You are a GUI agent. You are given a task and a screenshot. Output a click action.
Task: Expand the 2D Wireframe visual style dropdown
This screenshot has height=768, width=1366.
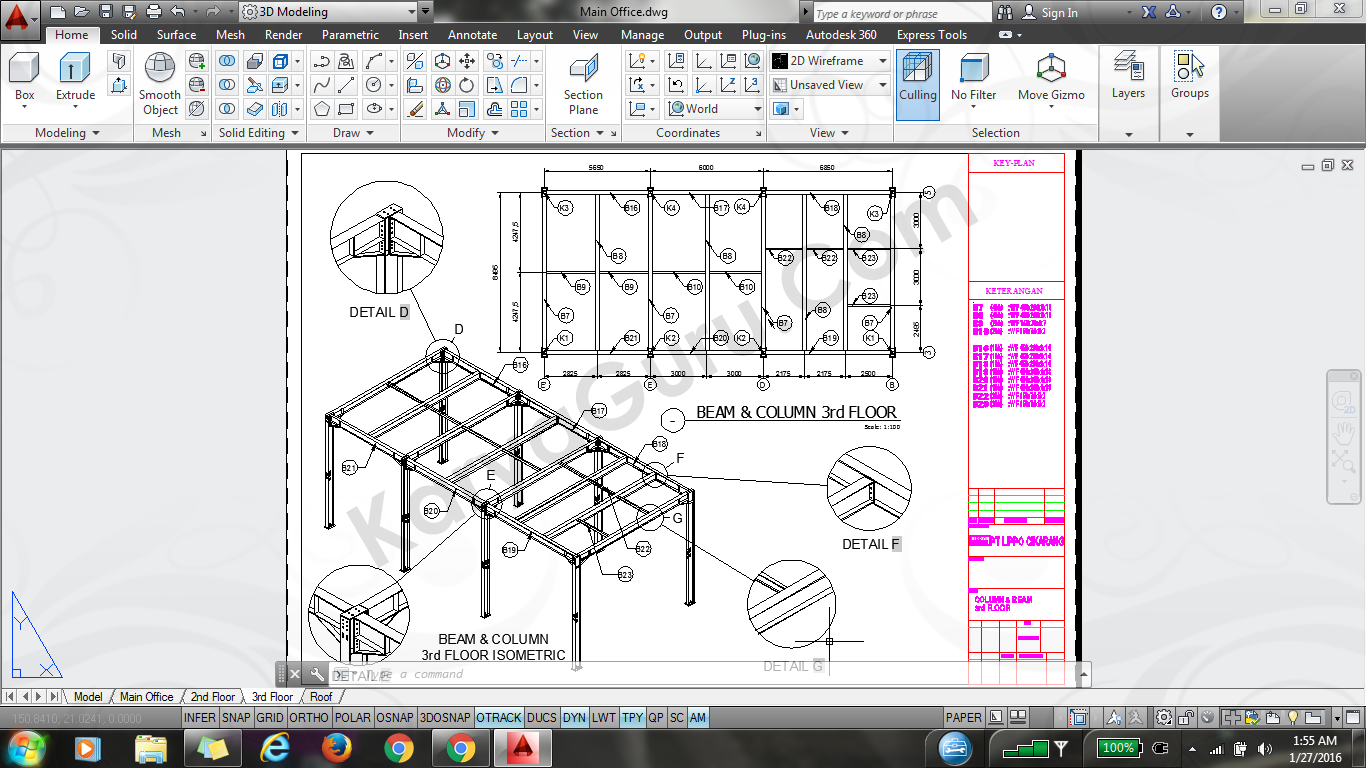point(829,61)
